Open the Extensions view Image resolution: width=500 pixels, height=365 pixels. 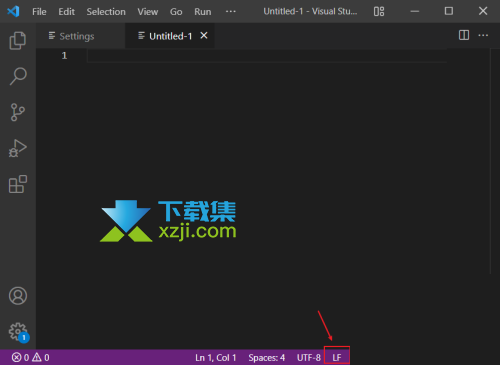coord(18,184)
